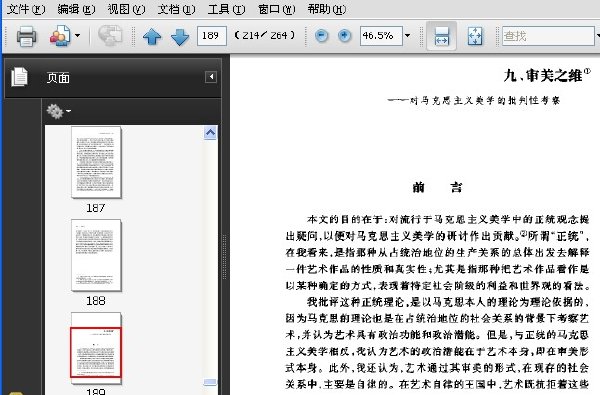Click the page number field showing 189

pos(212,36)
